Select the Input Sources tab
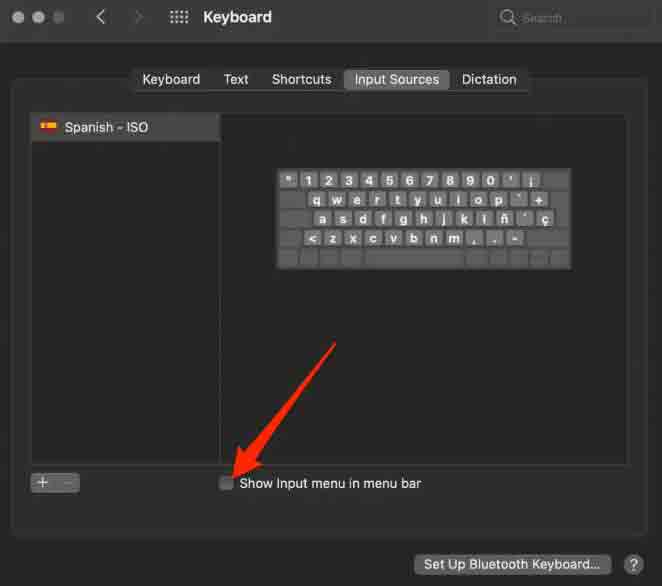 tap(396, 79)
